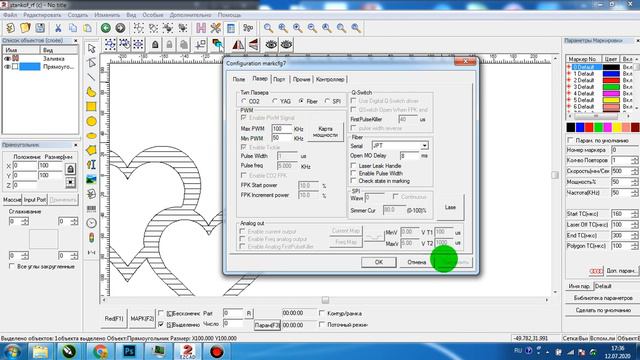
Task: Click the Парам(F3) button
Action: point(267,325)
